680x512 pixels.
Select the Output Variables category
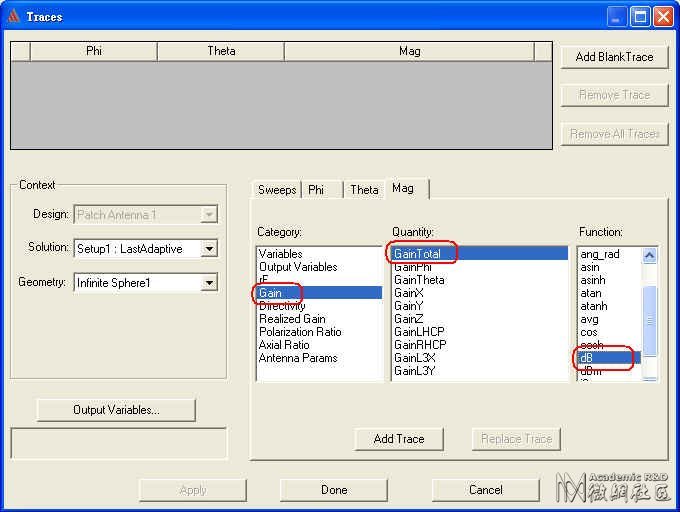319,267
